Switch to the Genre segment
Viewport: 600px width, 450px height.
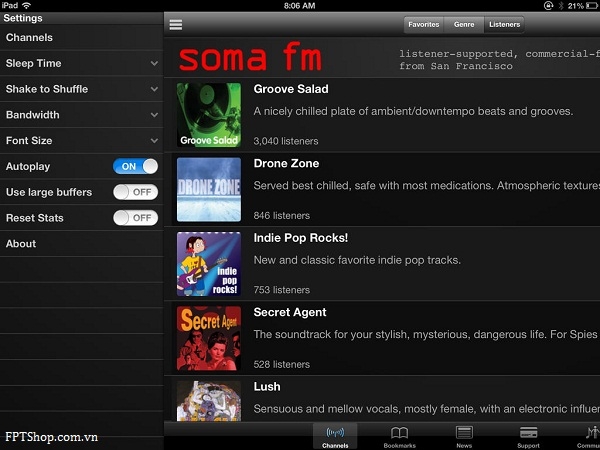464,24
